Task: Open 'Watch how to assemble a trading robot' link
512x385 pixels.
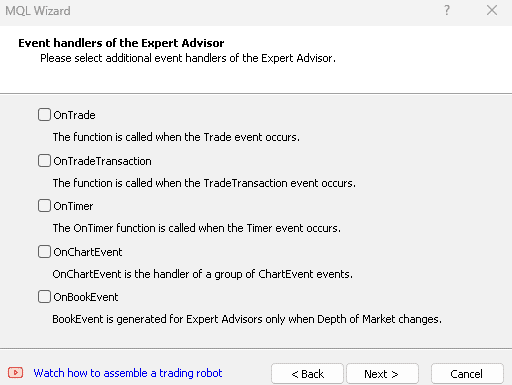Action: pos(128,373)
